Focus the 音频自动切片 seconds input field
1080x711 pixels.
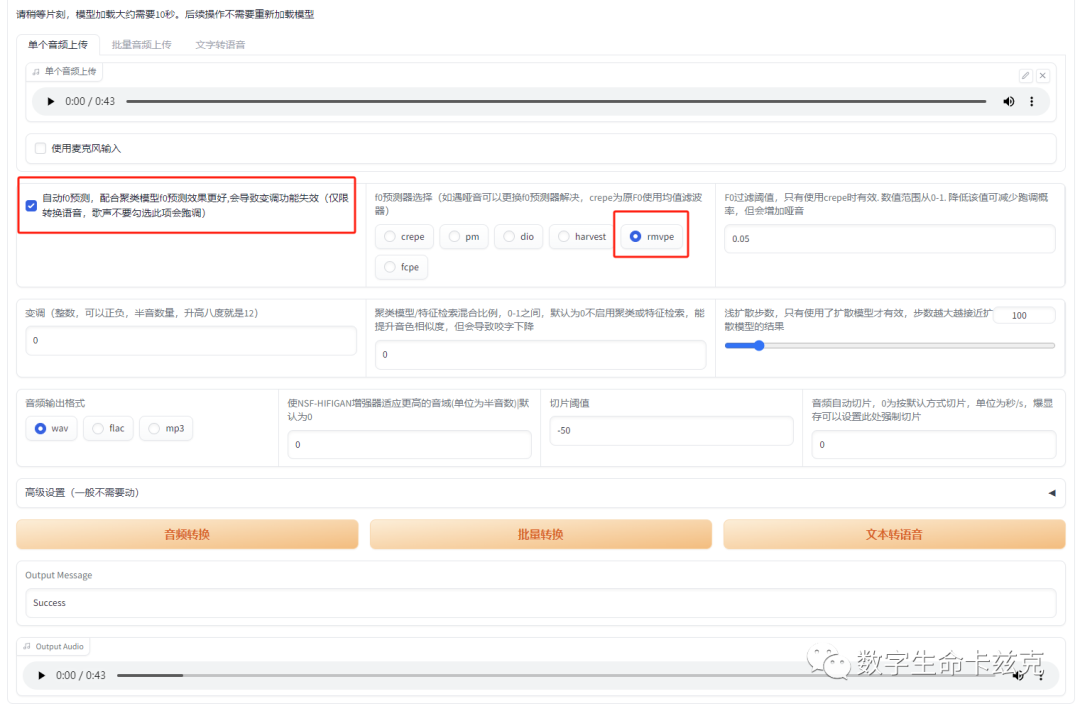coord(933,444)
